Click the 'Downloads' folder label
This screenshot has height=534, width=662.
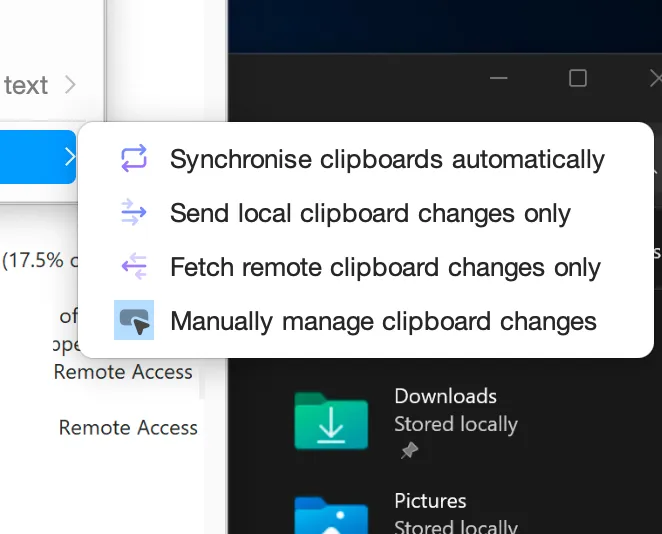(x=445, y=396)
